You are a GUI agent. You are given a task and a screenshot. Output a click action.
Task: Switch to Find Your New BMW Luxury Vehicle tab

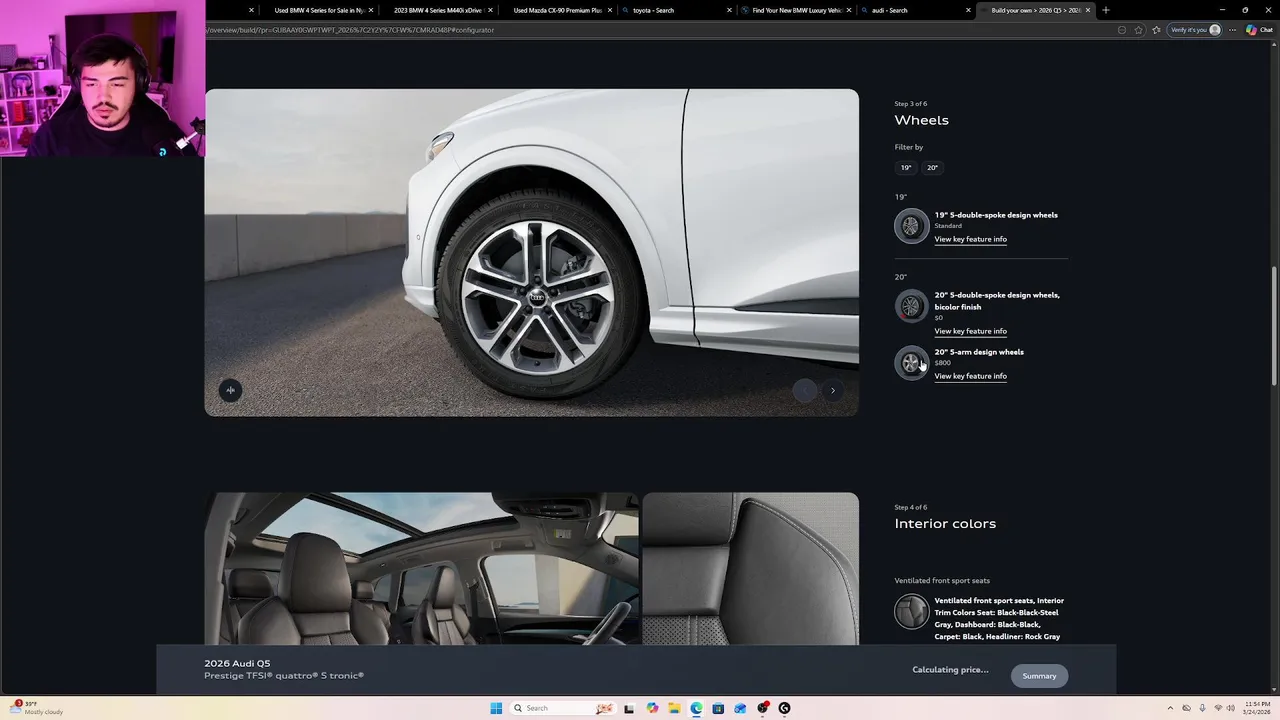pyautogui.click(x=797, y=10)
